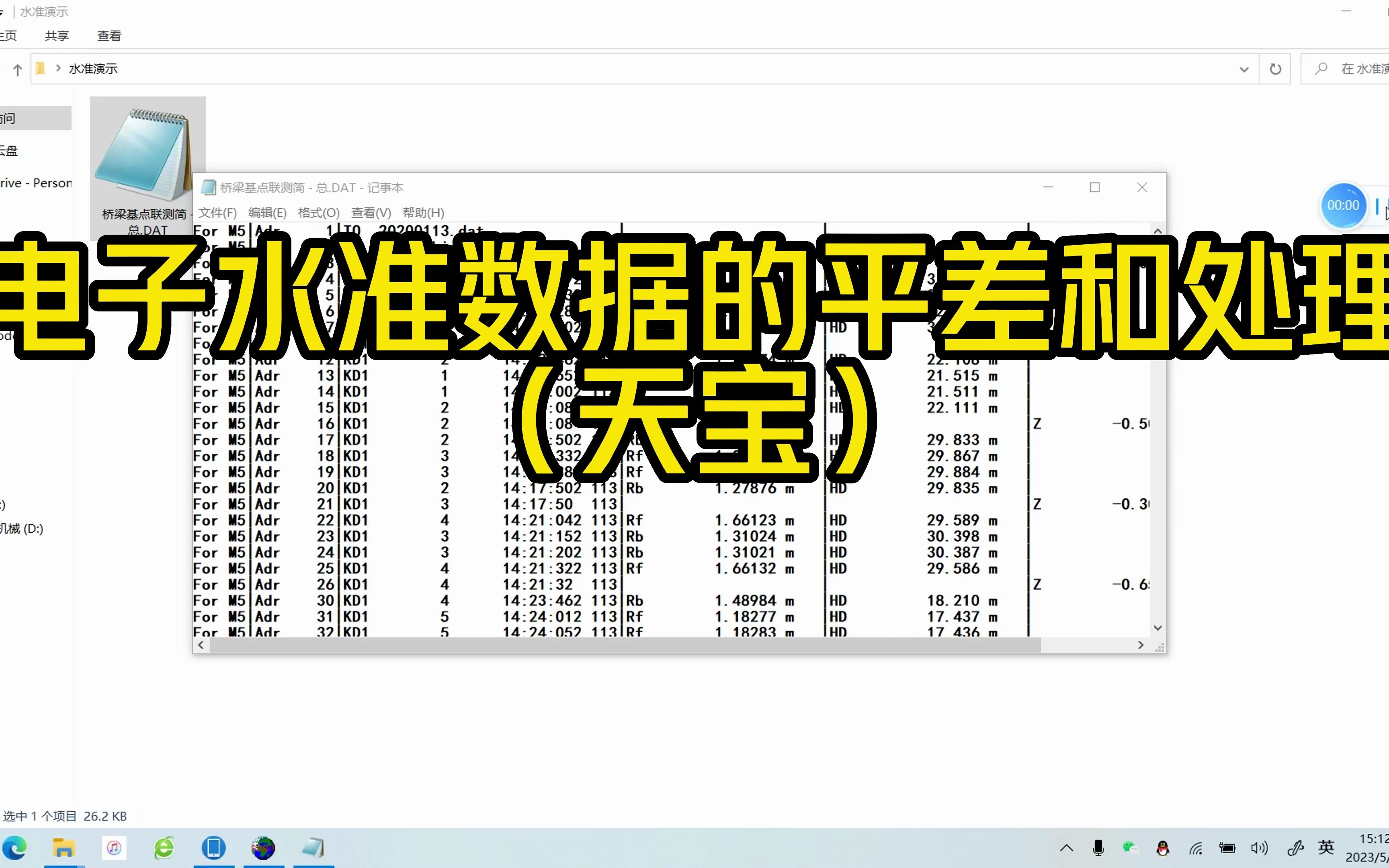
Task: Click the Explorer search box
Action: point(1345,69)
